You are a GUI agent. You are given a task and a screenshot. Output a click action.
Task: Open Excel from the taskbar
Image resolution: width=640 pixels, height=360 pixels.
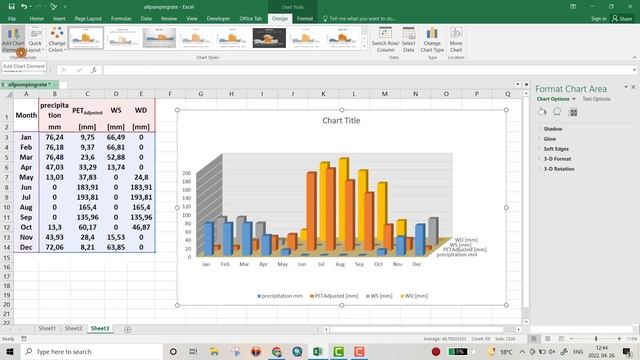318,351
